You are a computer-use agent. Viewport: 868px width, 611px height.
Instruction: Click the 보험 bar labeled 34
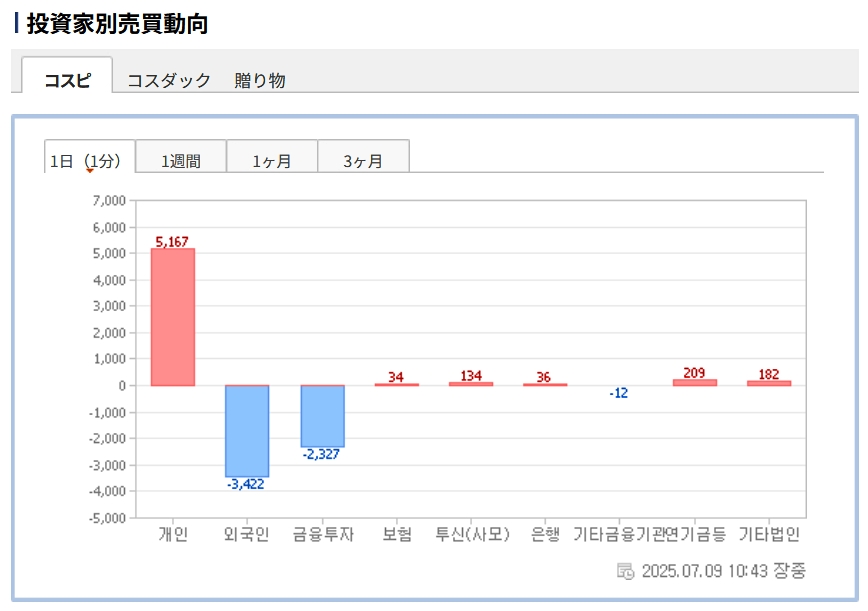point(396,383)
